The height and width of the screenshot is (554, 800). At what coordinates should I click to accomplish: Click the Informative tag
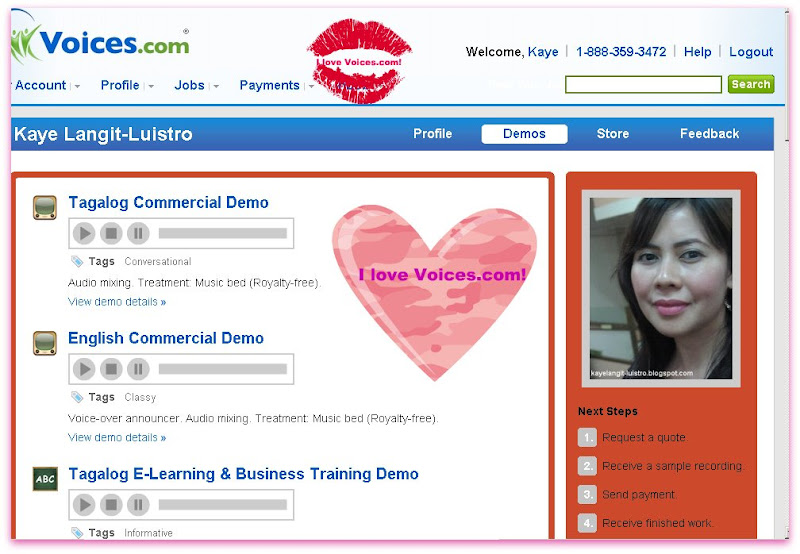148,533
